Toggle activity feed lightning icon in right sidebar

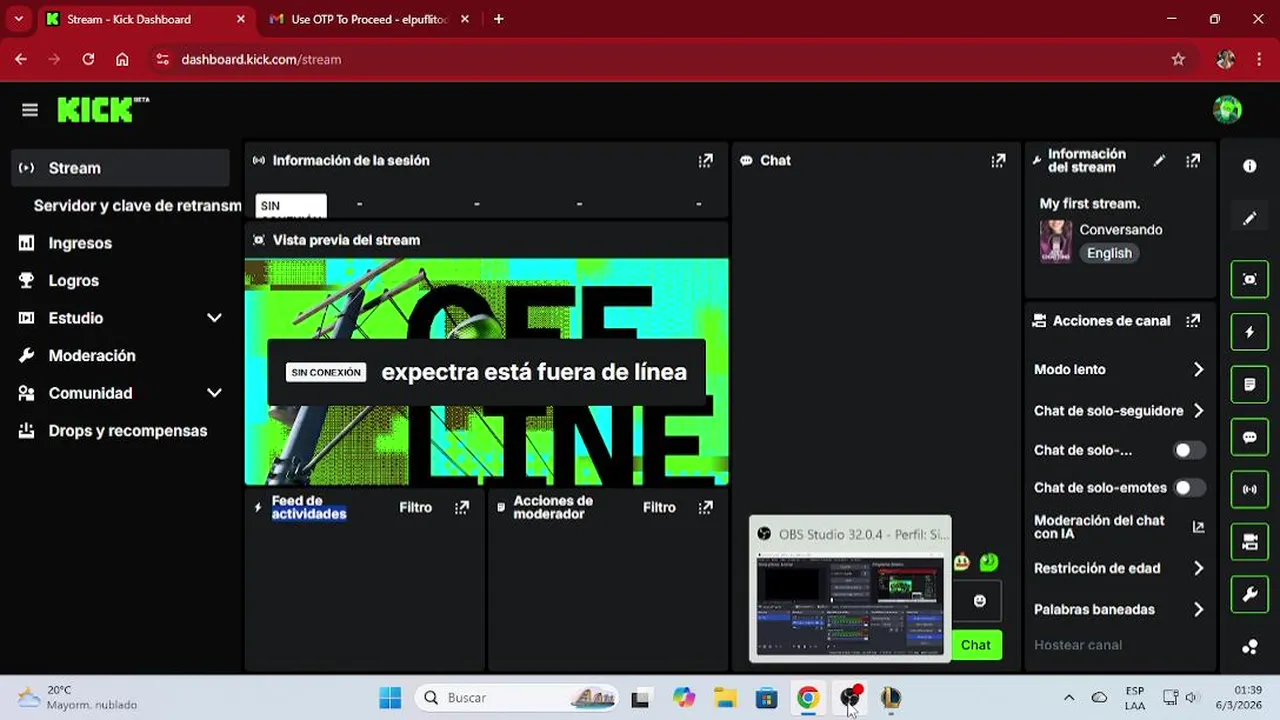1249,332
